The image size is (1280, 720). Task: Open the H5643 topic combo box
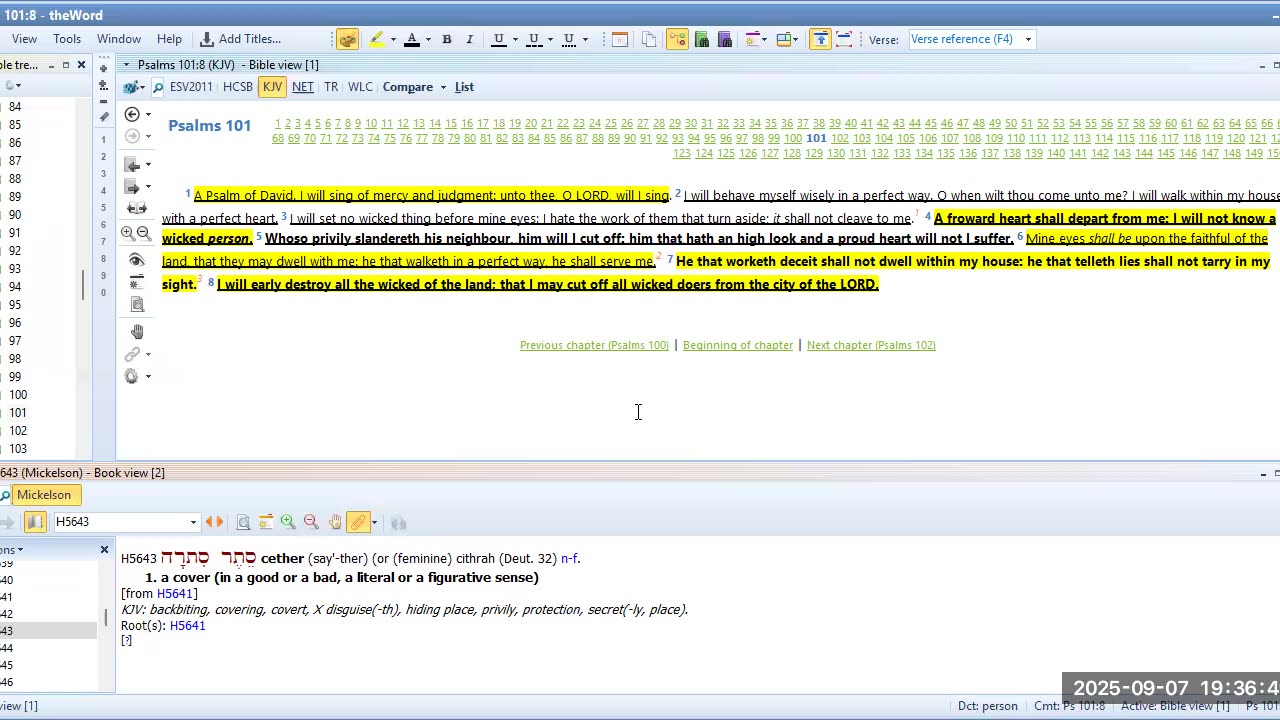coord(126,522)
